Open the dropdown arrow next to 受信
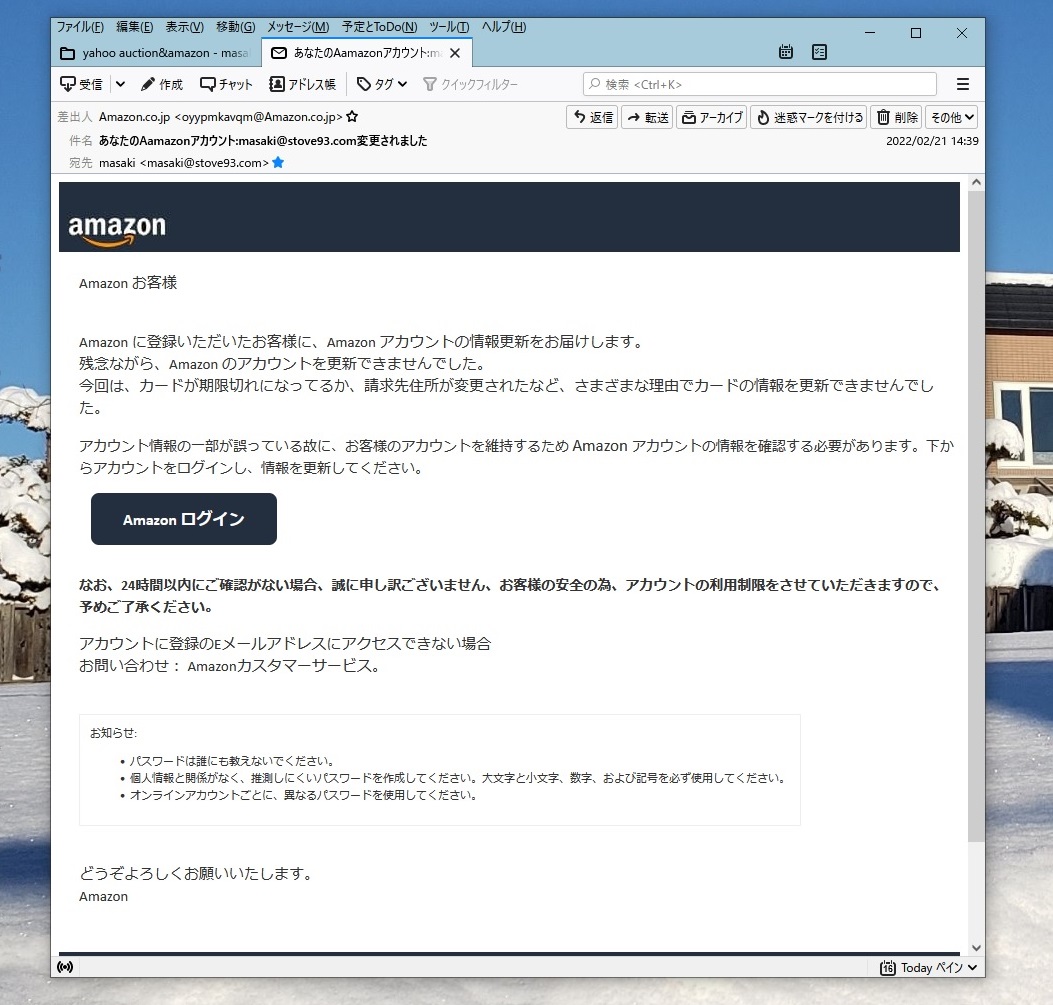The height and width of the screenshot is (1005, 1053). 120,84
